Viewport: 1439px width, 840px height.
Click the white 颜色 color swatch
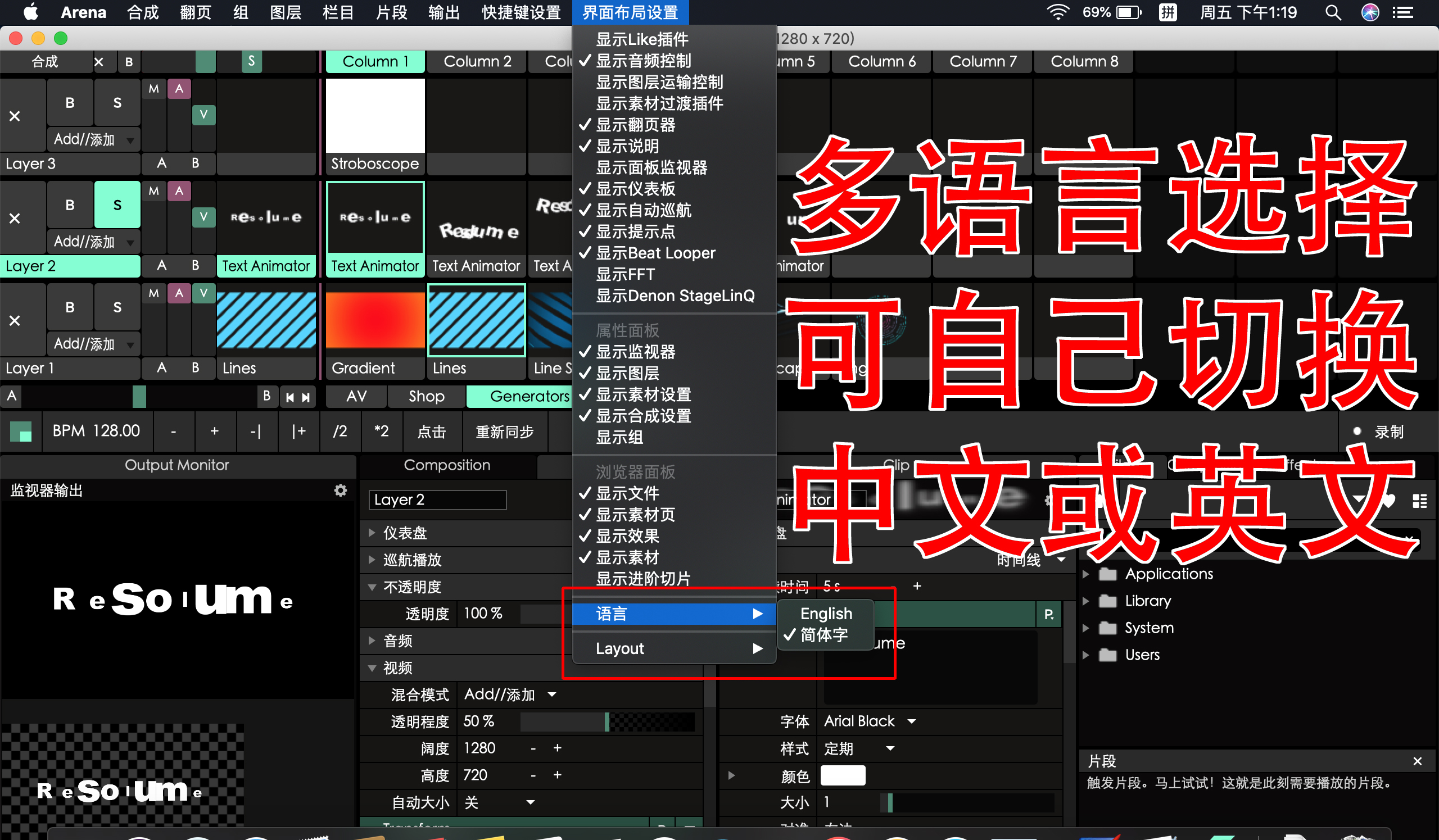[842, 775]
